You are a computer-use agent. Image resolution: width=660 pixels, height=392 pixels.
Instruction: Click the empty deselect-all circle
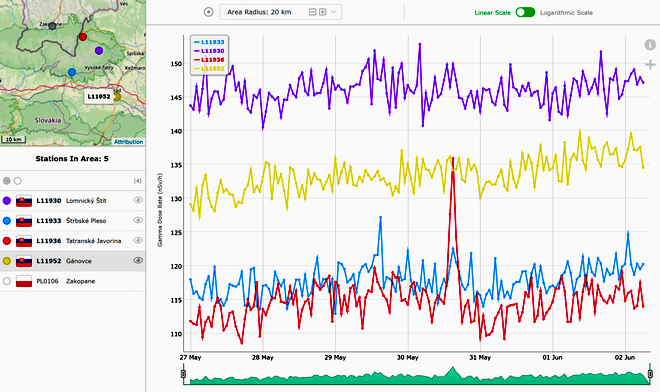point(17,181)
